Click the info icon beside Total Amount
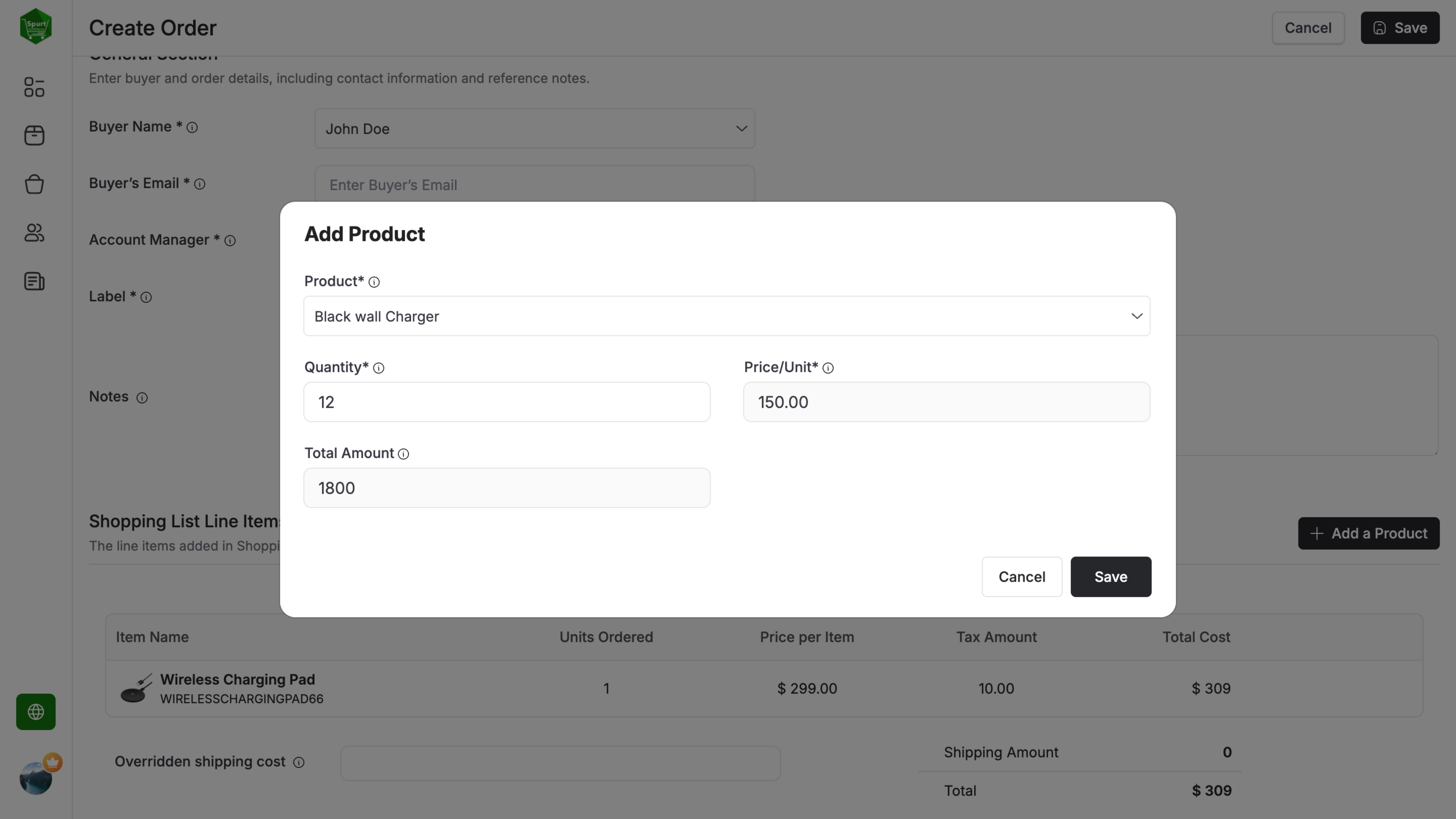 point(403,454)
